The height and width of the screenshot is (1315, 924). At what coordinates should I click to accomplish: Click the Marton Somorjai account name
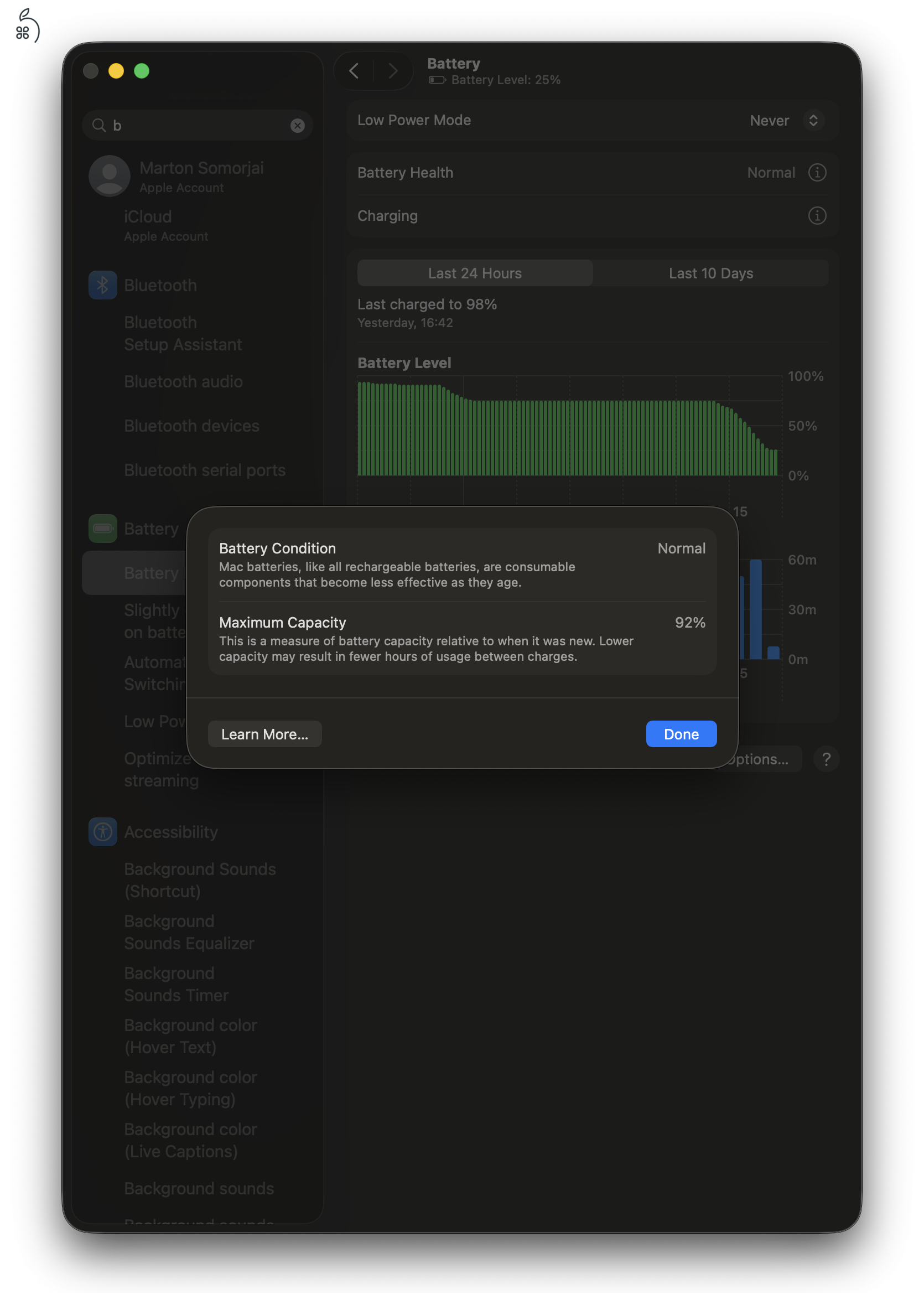(x=201, y=168)
